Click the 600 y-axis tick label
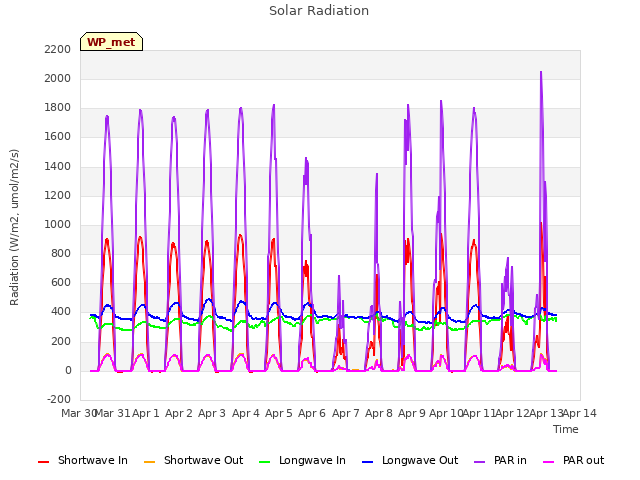This screenshot has width=640, height=480. coord(61,282)
